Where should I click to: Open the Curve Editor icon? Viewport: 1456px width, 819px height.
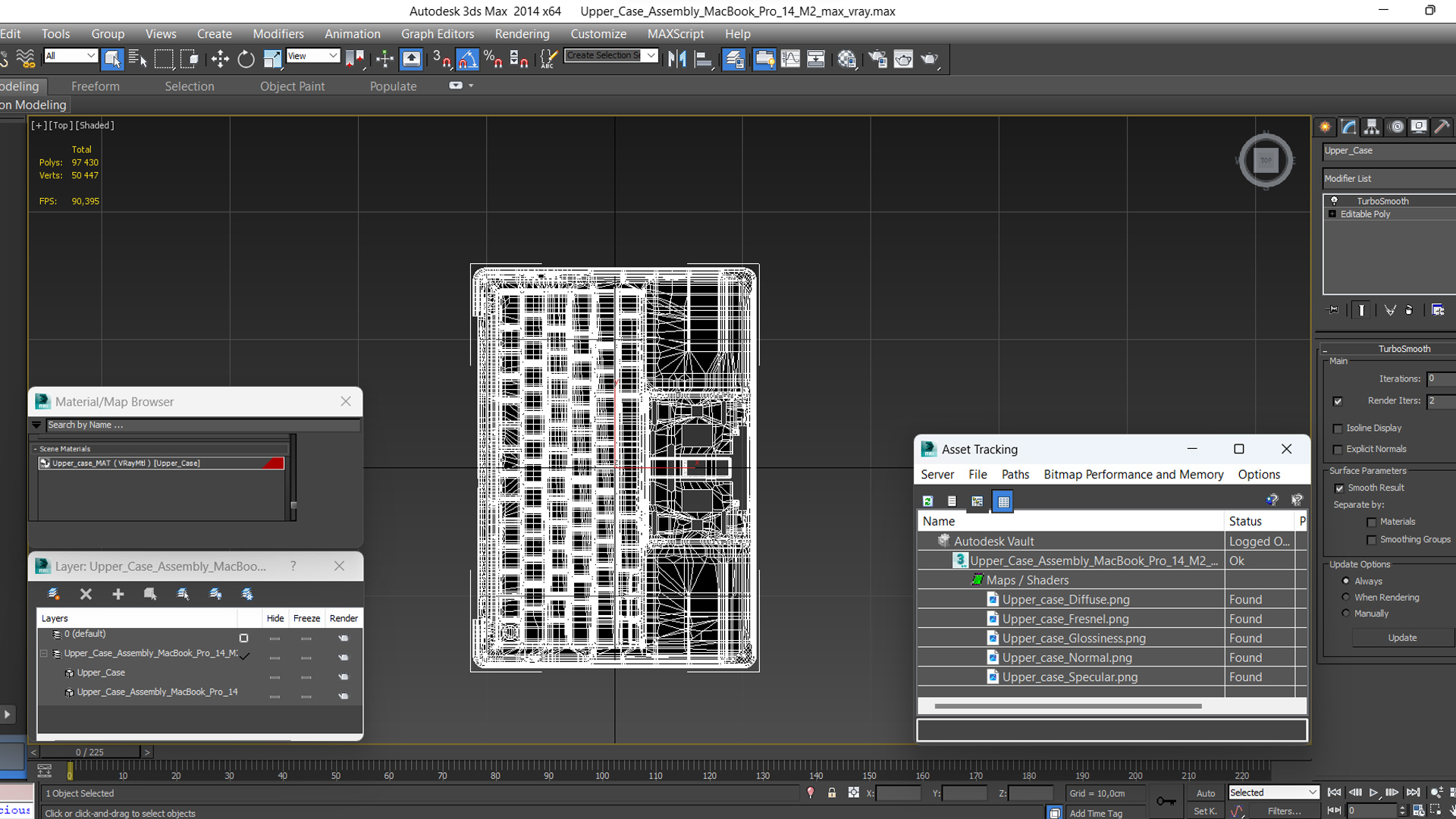(790, 58)
